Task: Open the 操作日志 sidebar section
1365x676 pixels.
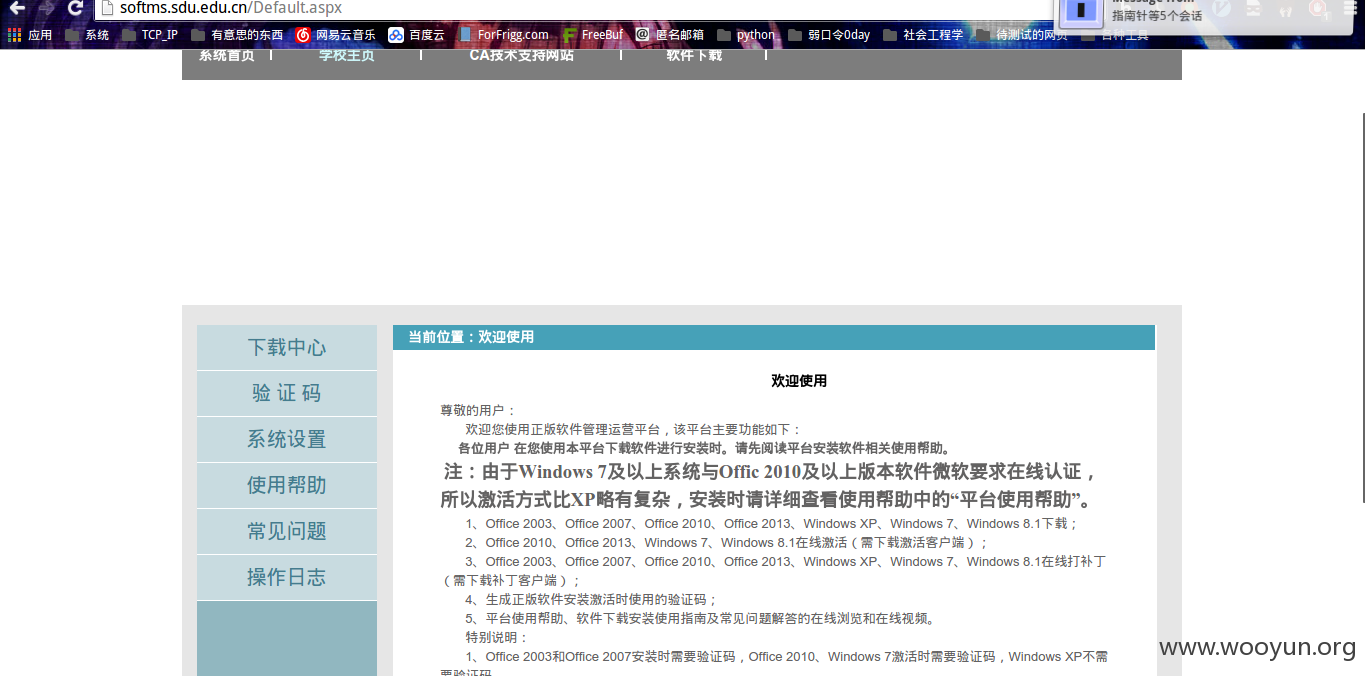Action: [x=287, y=577]
